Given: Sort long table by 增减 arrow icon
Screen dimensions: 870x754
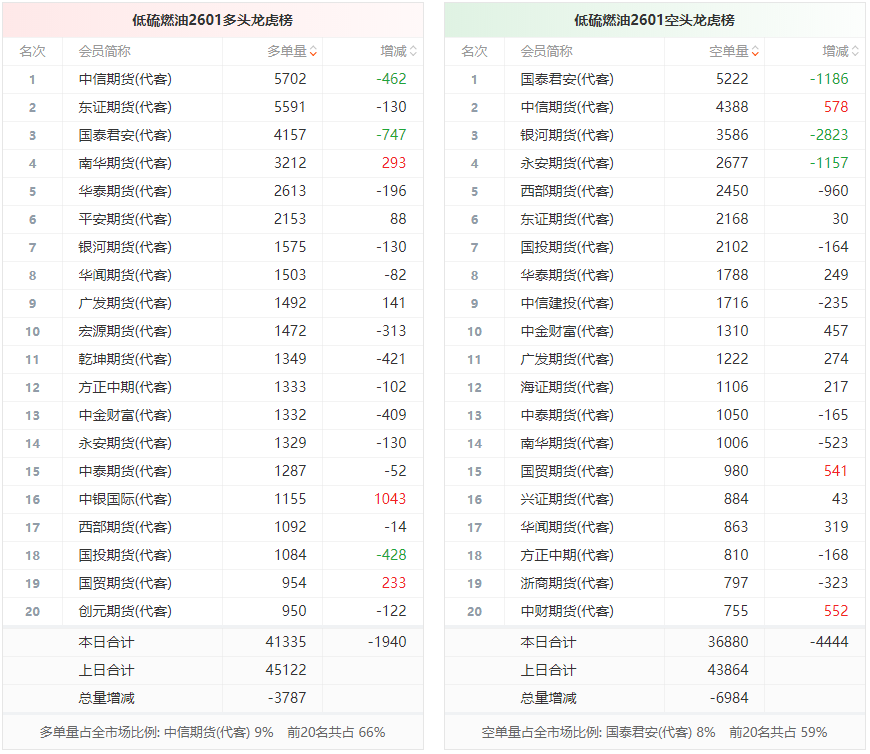Looking at the screenshot, I should click(x=413, y=52).
